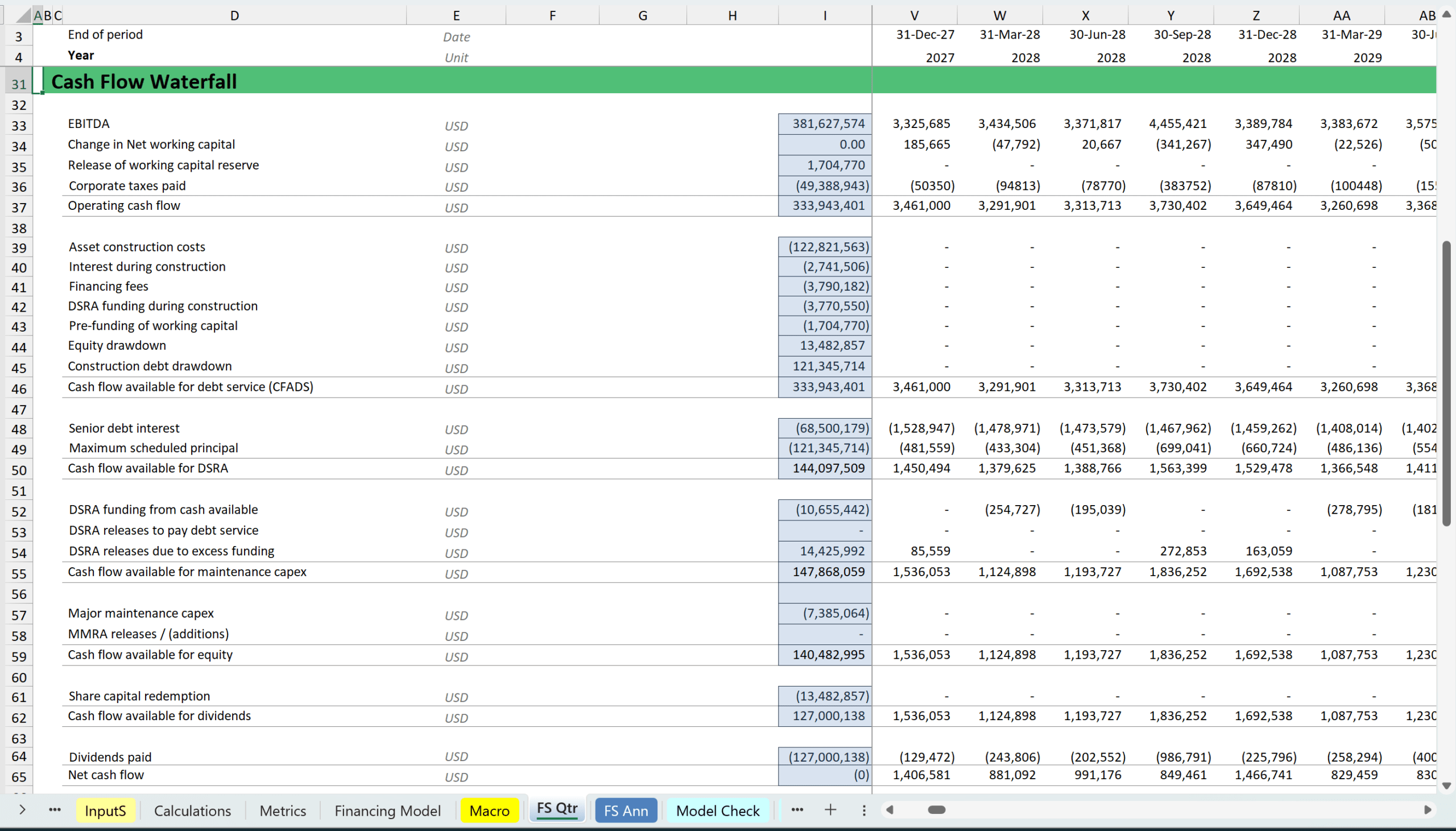Click the sheet tab scroll right chevron
Viewport: 1456px width, 831px height.
click(22, 810)
